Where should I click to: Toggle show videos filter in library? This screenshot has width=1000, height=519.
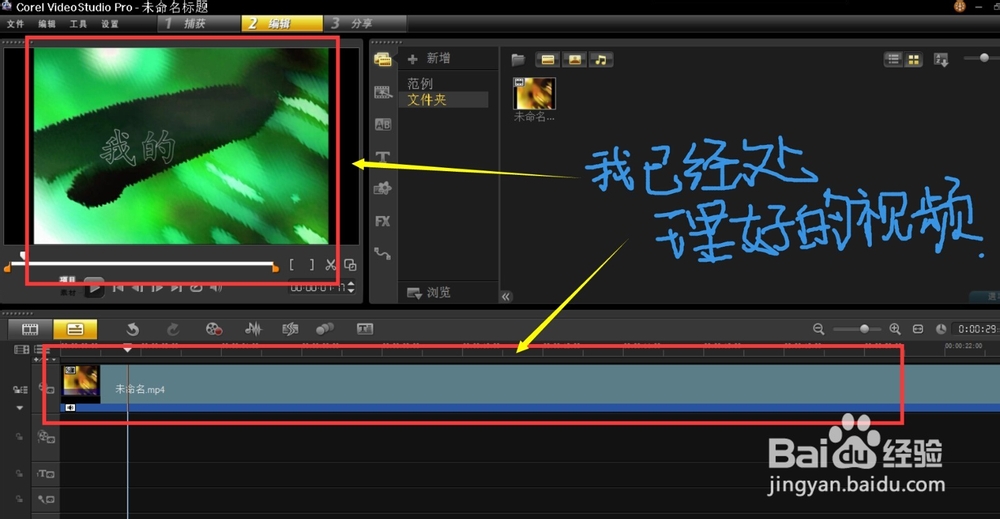coord(547,60)
